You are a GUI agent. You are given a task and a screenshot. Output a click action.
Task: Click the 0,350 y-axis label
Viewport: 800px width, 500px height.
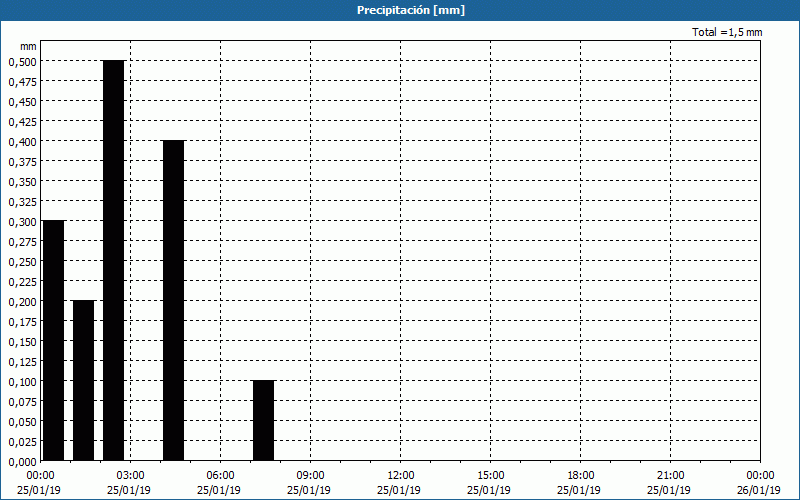point(23,182)
